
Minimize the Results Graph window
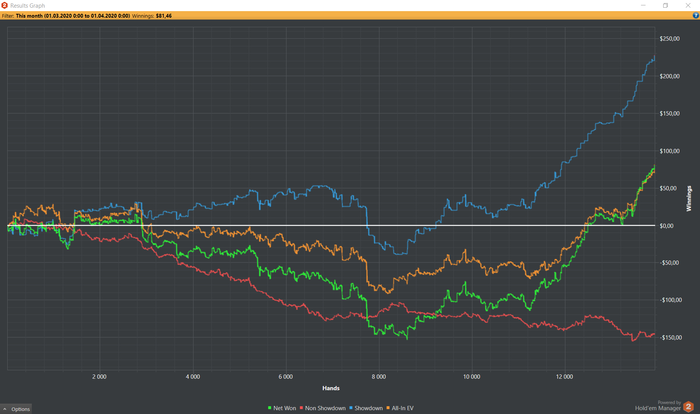coord(643,5)
